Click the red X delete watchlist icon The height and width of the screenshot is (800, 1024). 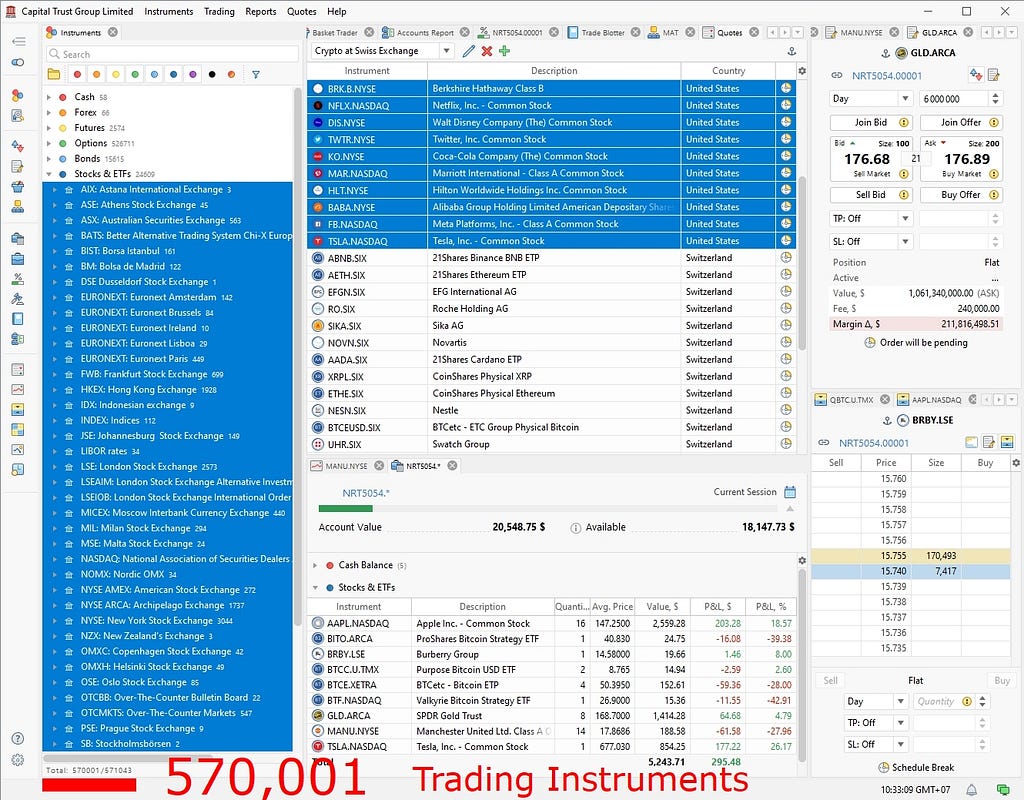pos(487,51)
